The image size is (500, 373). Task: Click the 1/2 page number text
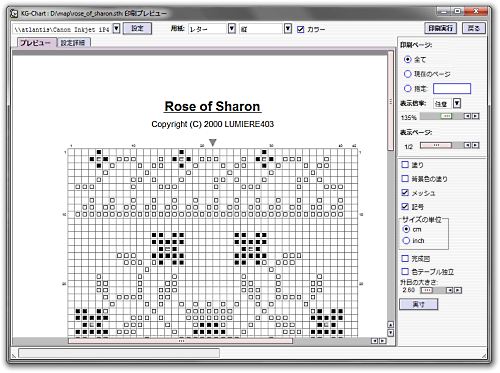[408, 146]
